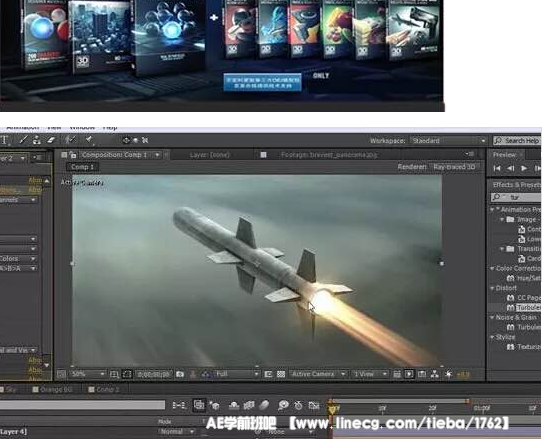Image resolution: width=542 pixels, height=440 pixels.
Task: Toggle Transparency Grid in viewer footer
Action: [x=281, y=374]
